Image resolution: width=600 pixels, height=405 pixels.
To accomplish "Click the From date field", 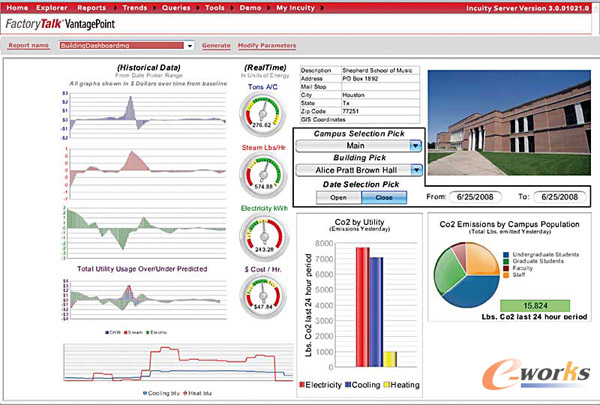I will (x=475, y=197).
